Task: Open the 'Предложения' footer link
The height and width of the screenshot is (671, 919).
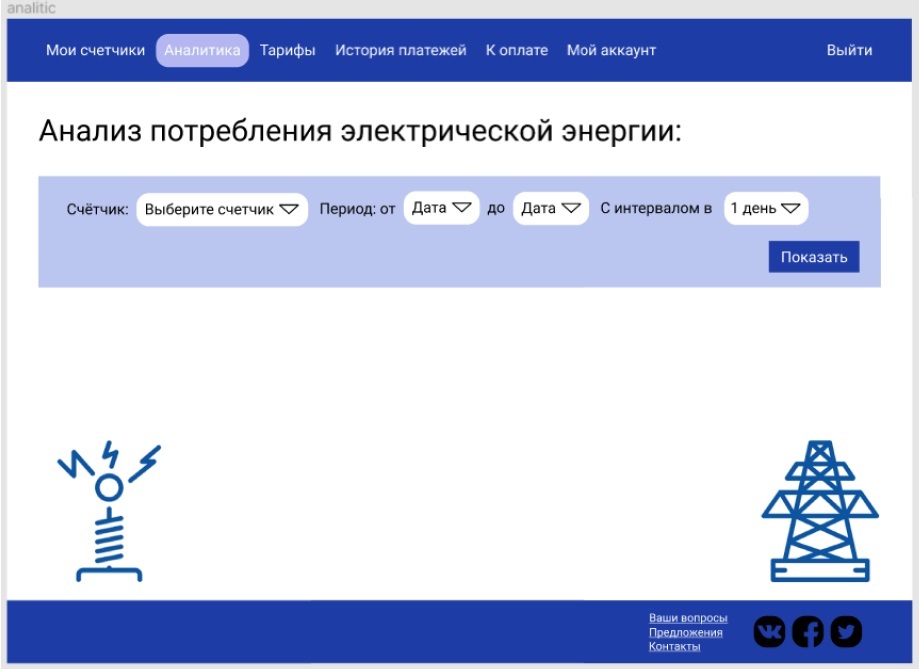Action: [x=685, y=632]
